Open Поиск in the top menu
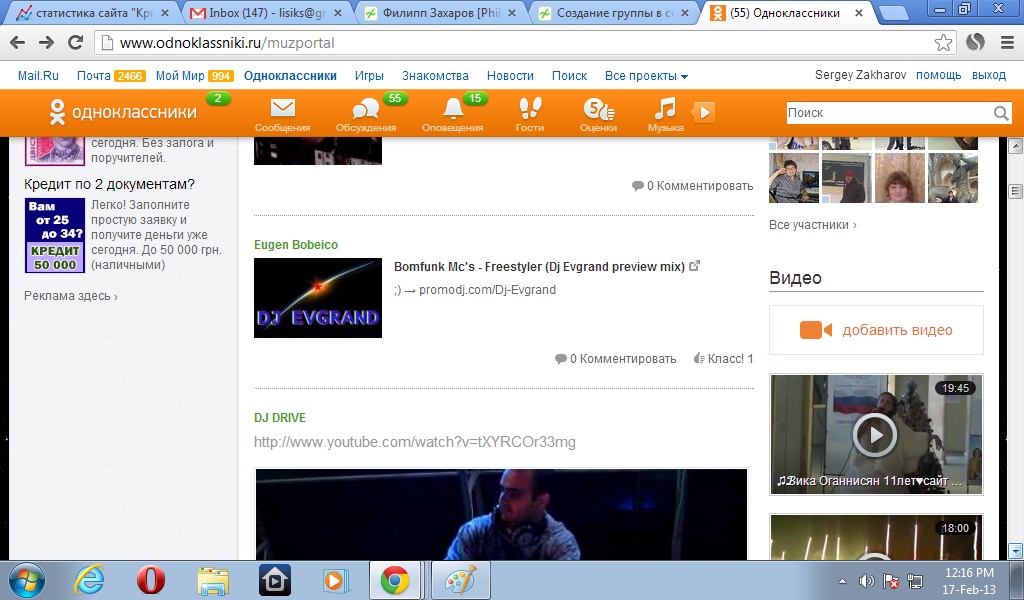1024x600 pixels. click(569, 76)
